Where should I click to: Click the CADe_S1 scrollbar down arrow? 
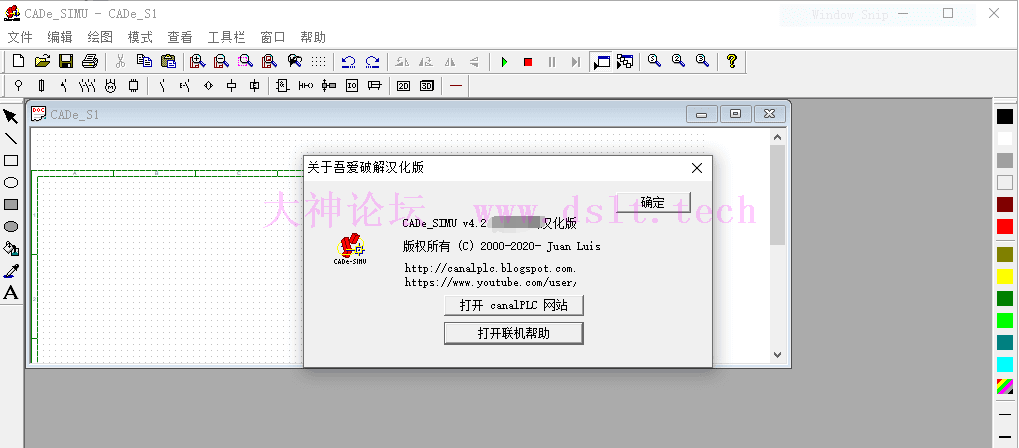[x=777, y=355]
